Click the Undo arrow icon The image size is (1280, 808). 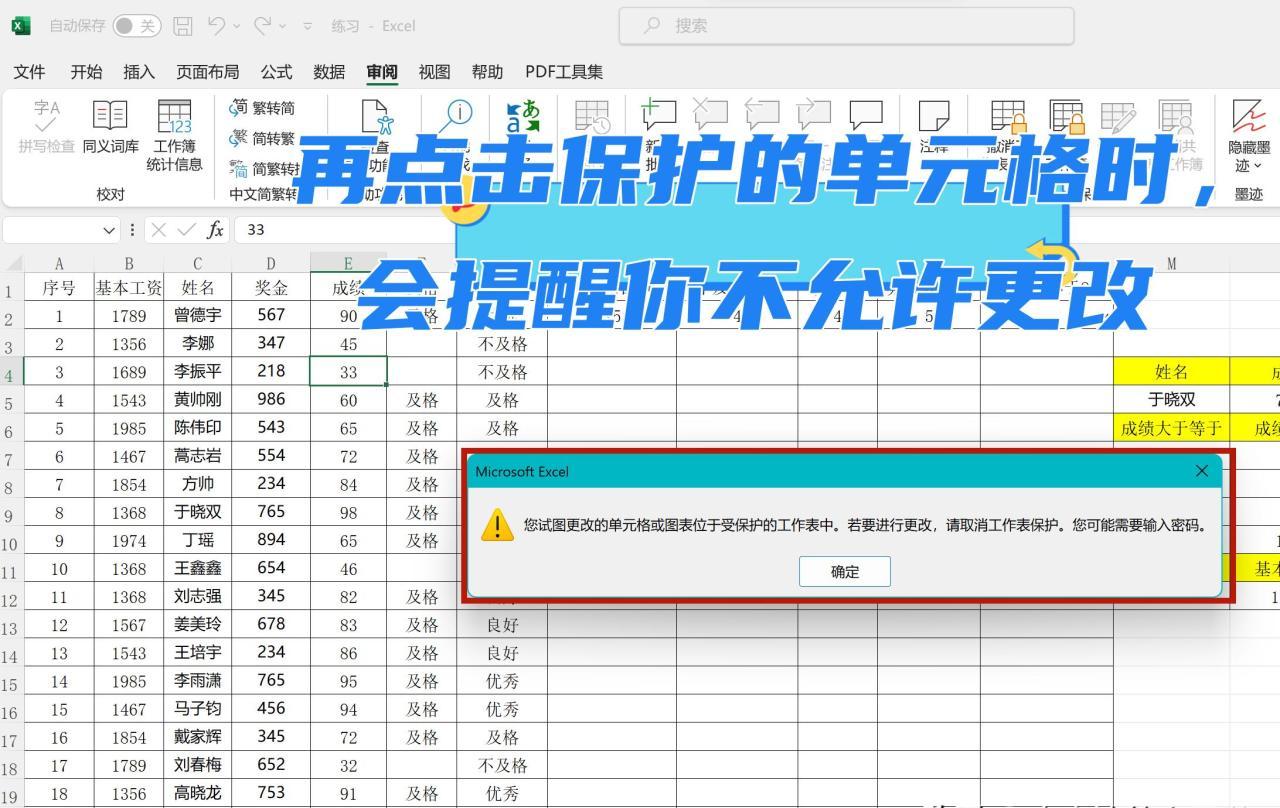216,26
